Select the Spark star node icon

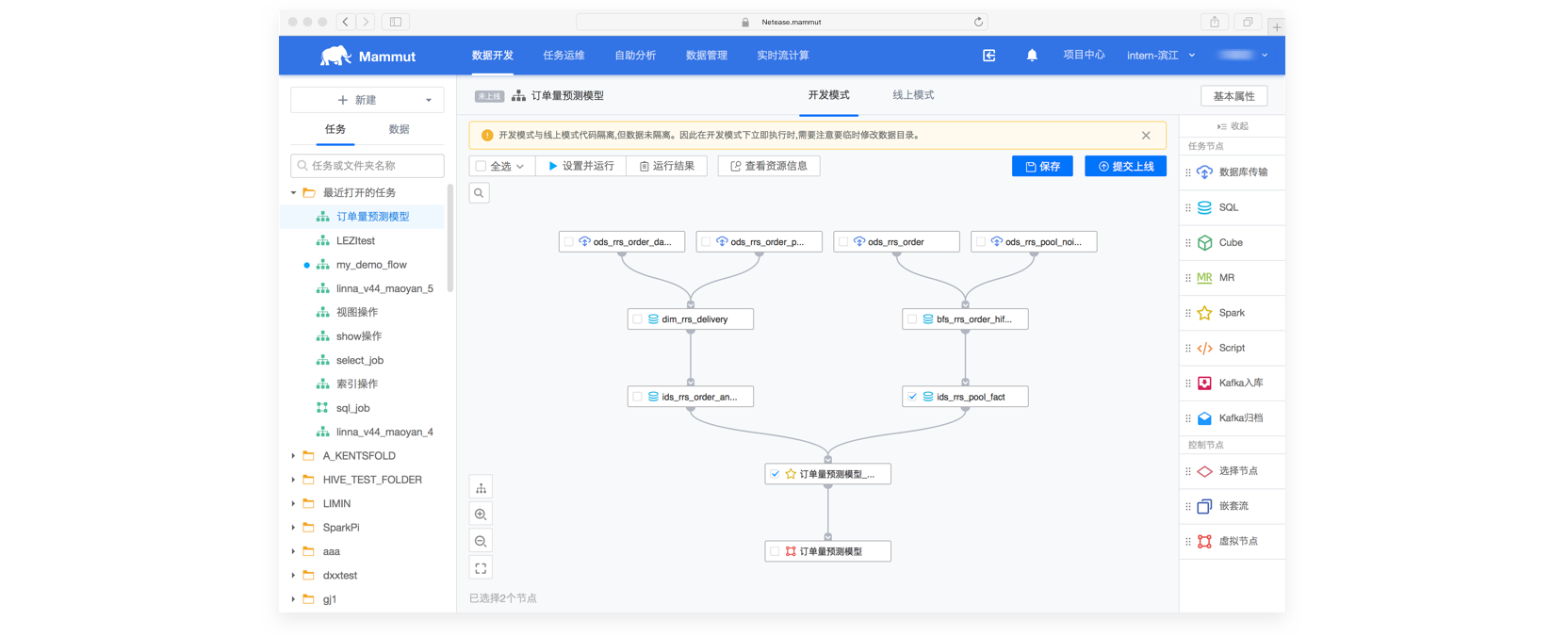(1204, 313)
